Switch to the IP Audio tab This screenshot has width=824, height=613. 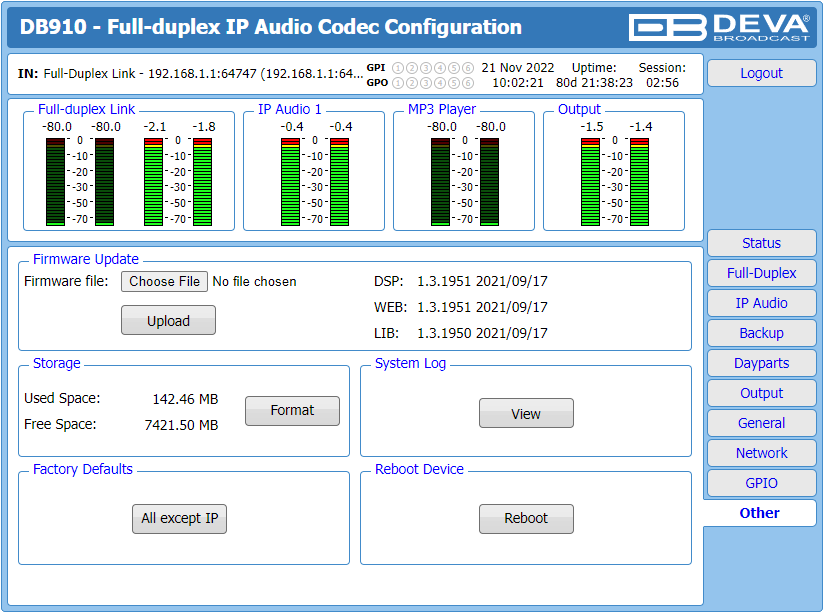[761, 303]
